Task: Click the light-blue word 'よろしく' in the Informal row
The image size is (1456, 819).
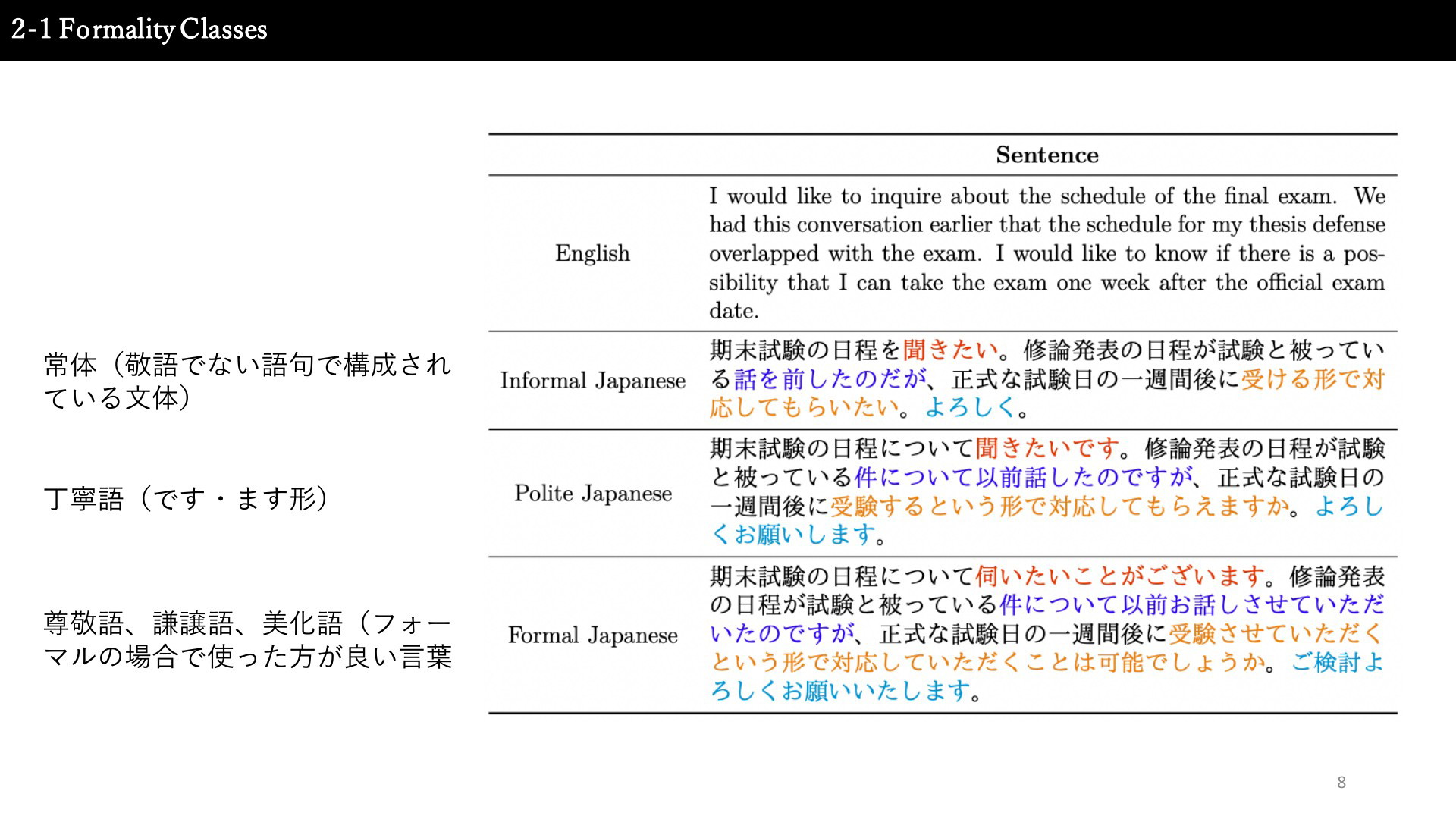Action: tap(970, 408)
